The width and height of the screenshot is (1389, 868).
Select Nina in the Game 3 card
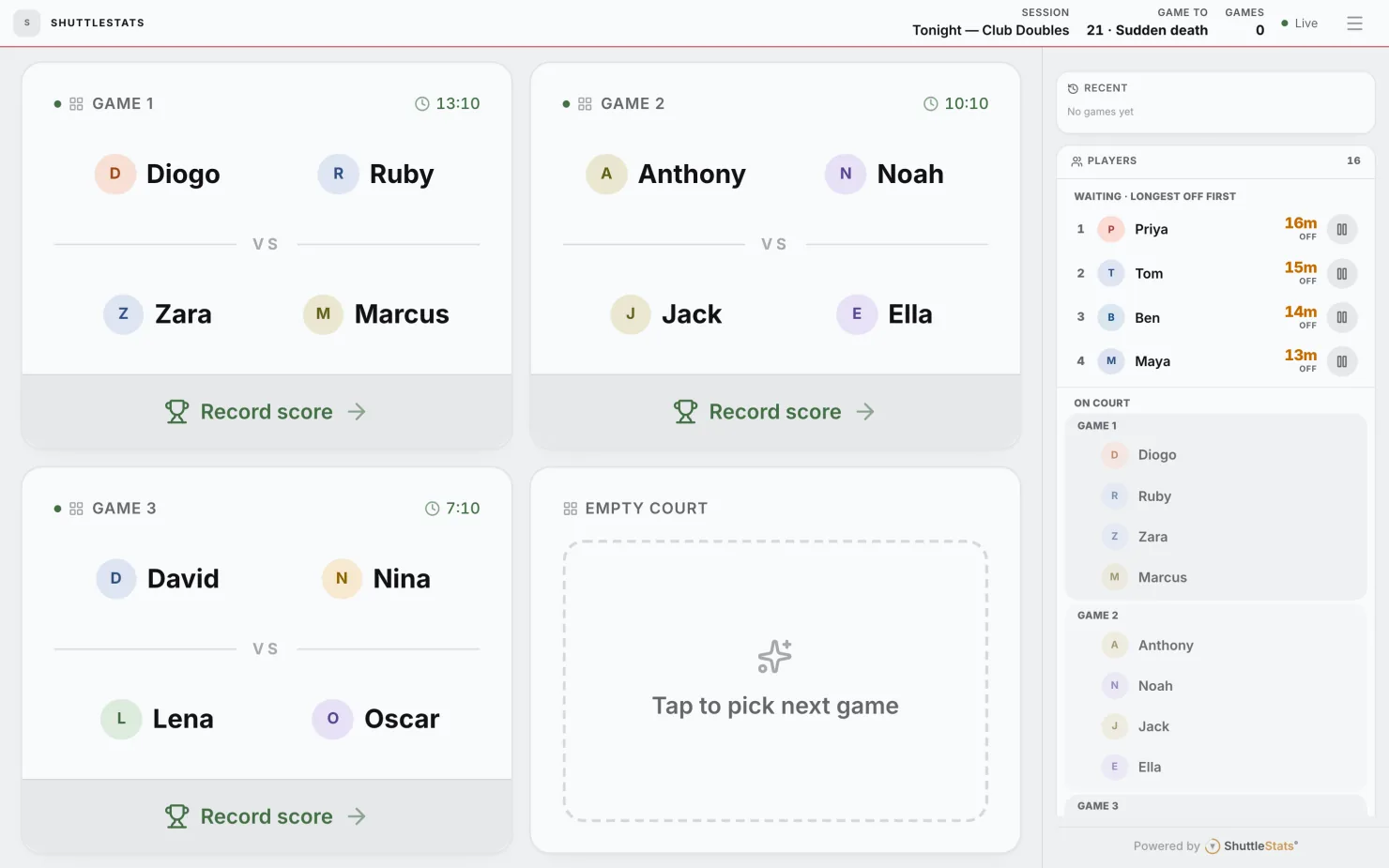point(376,579)
